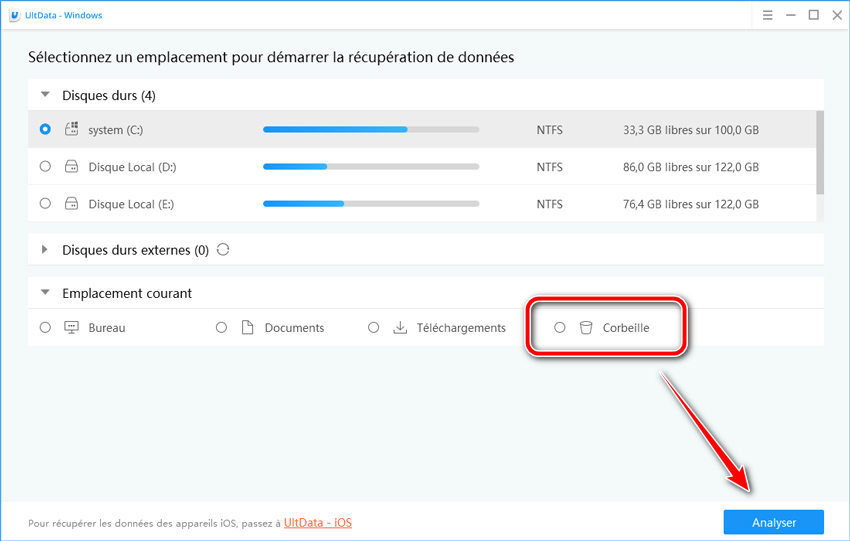850x541 pixels.
Task: Click the text '76,4 GB libres sur 122,0 GB'
Action: coord(691,204)
